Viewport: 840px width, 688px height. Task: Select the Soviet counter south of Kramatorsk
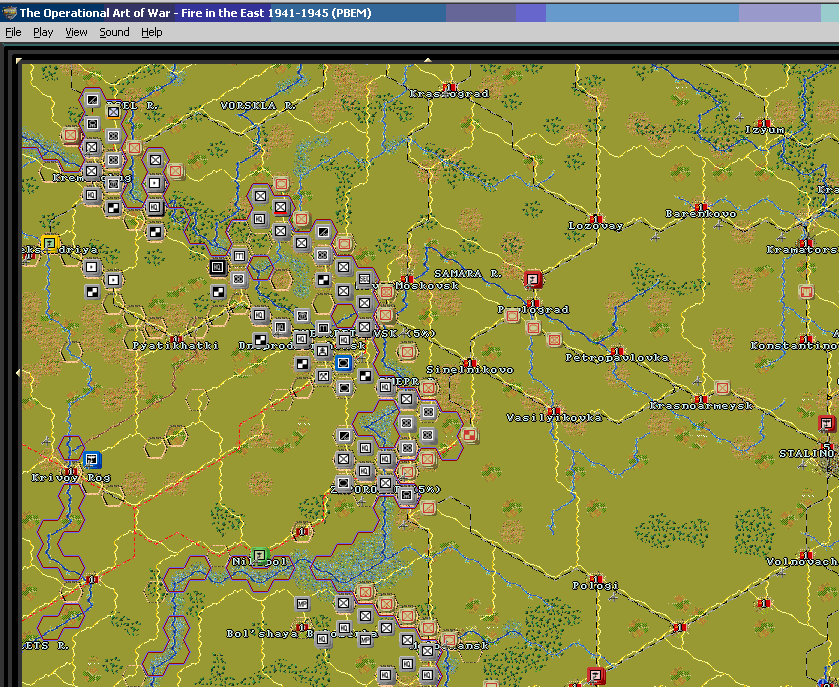806,291
